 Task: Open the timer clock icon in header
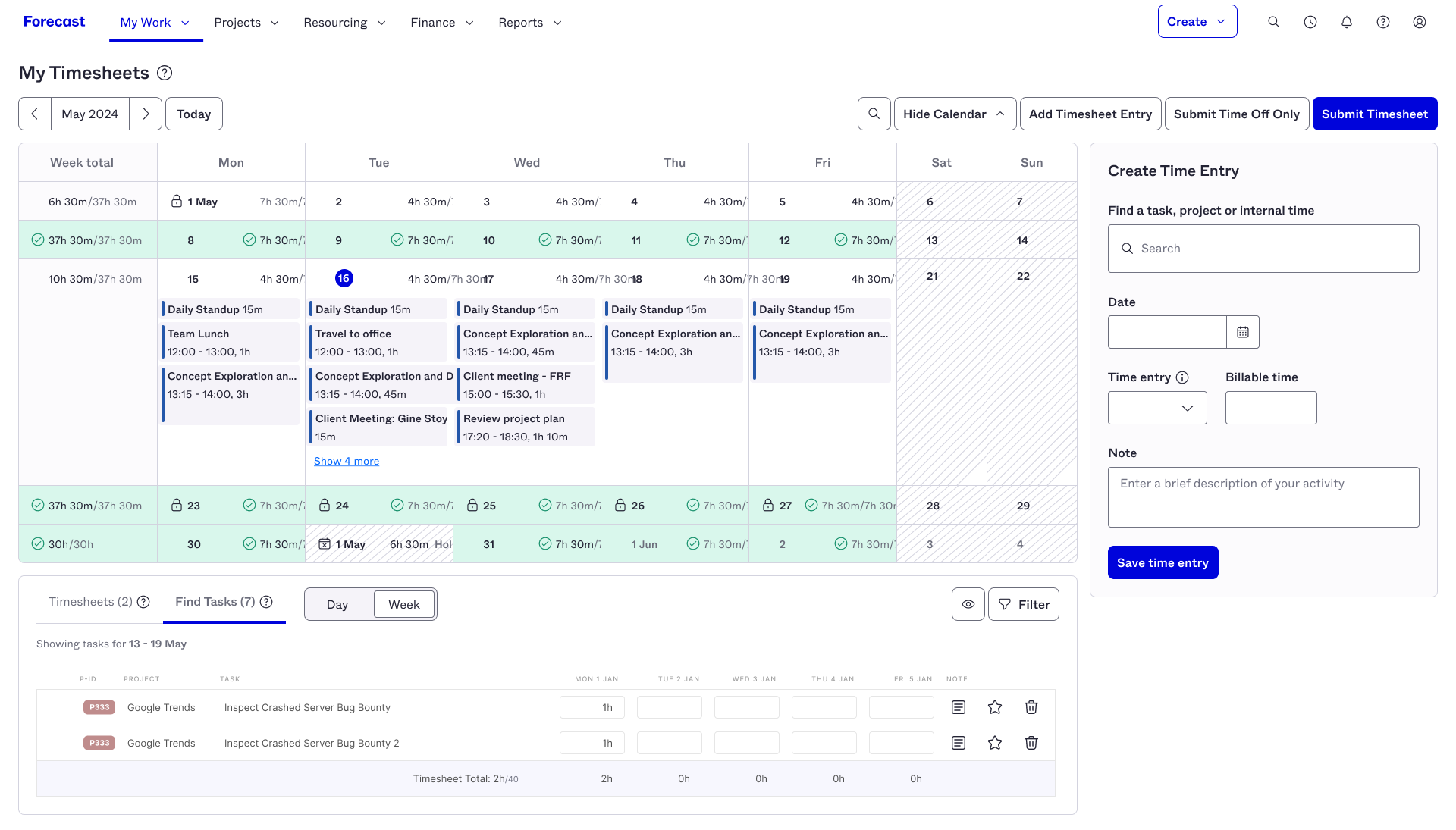1310,22
